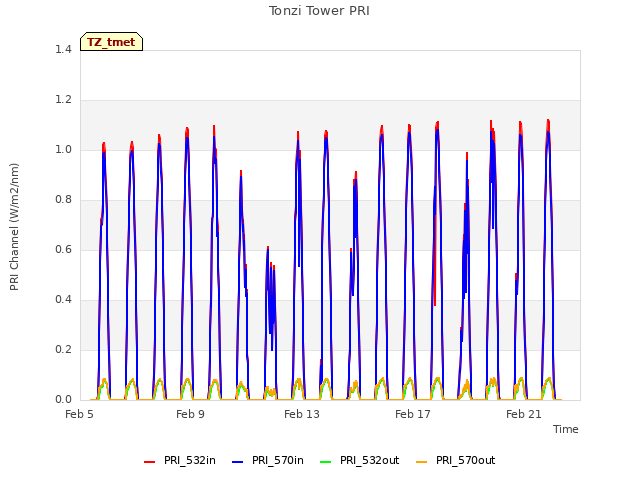Click the orange PRI_570out legend swatch
This screenshot has height=480, width=640.
(x=422, y=462)
